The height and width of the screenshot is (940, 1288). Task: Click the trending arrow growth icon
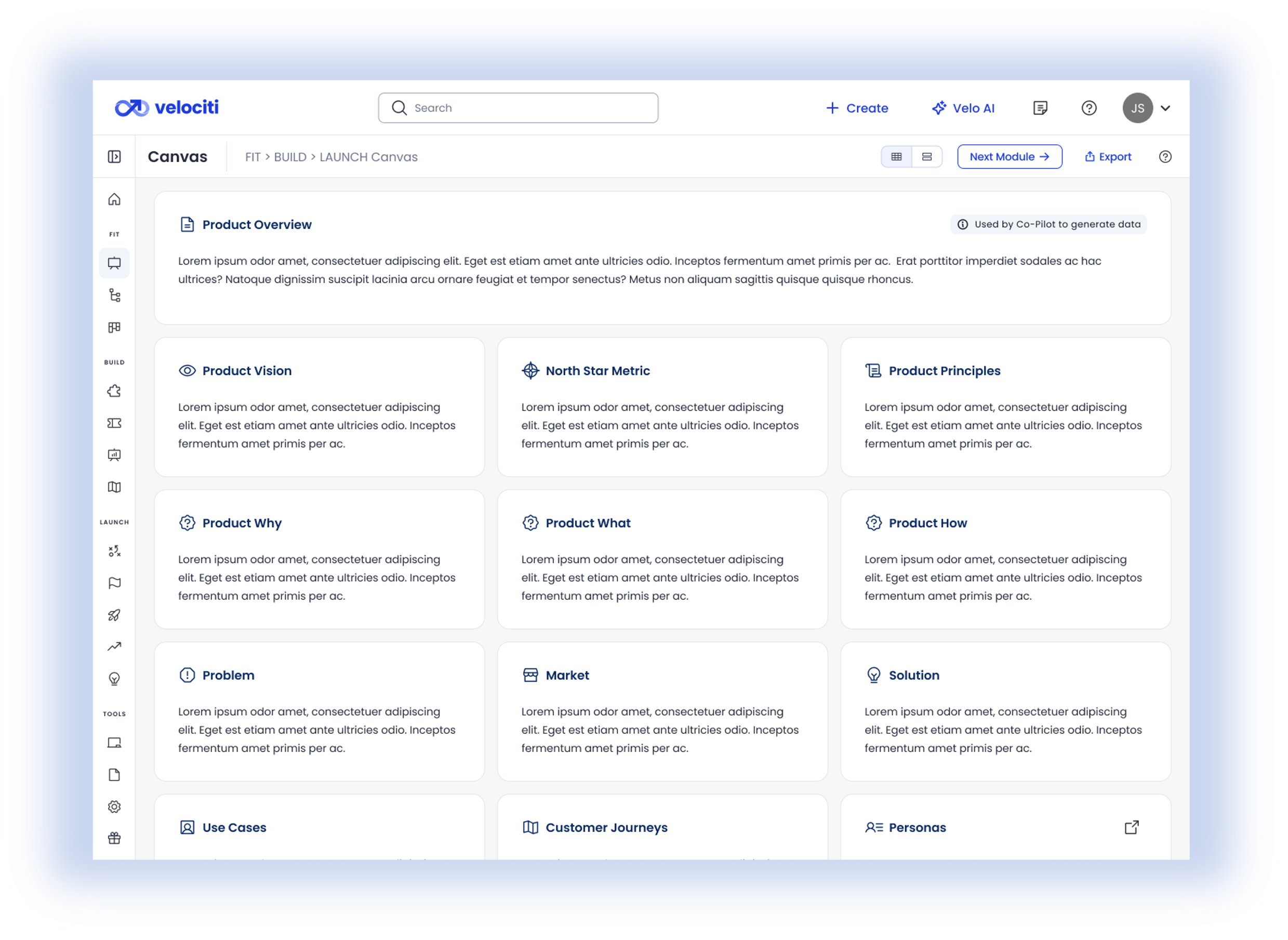pyautogui.click(x=114, y=647)
